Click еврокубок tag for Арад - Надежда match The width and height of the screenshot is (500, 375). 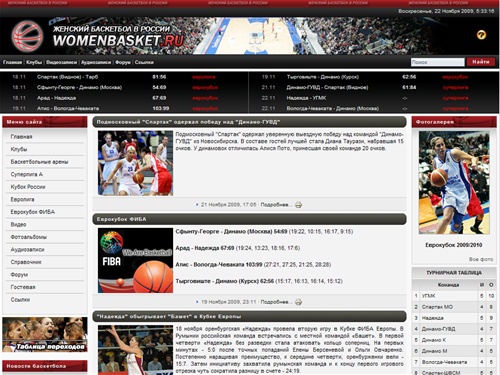point(205,98)
